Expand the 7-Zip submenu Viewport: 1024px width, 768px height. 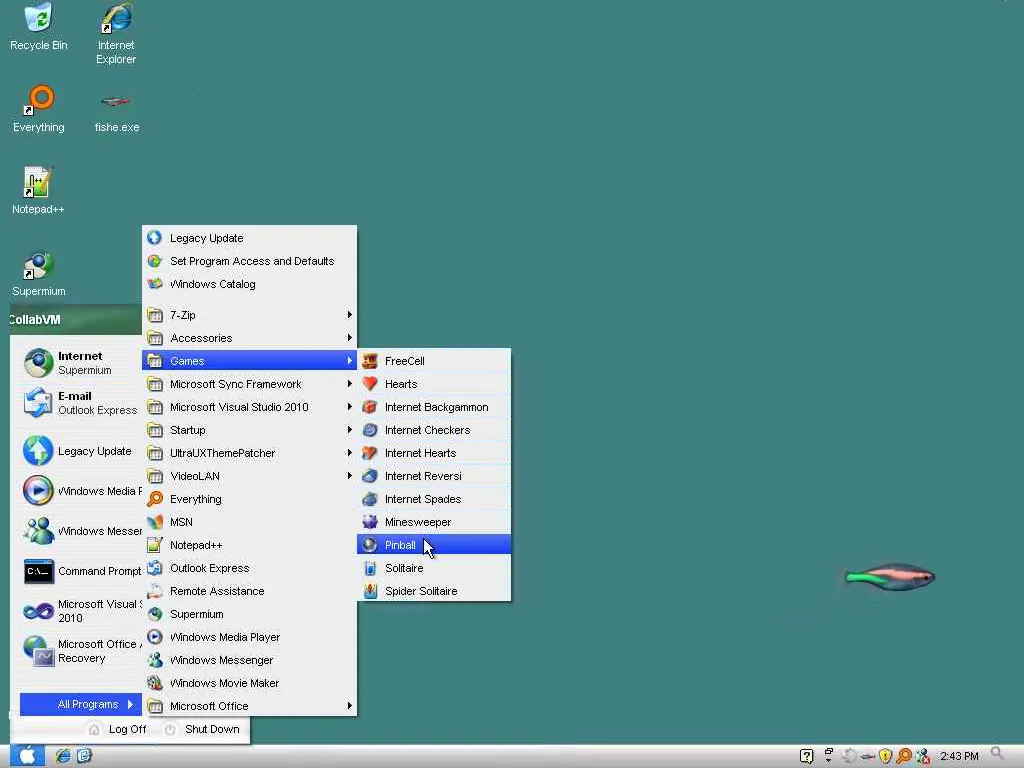point(249,315)
